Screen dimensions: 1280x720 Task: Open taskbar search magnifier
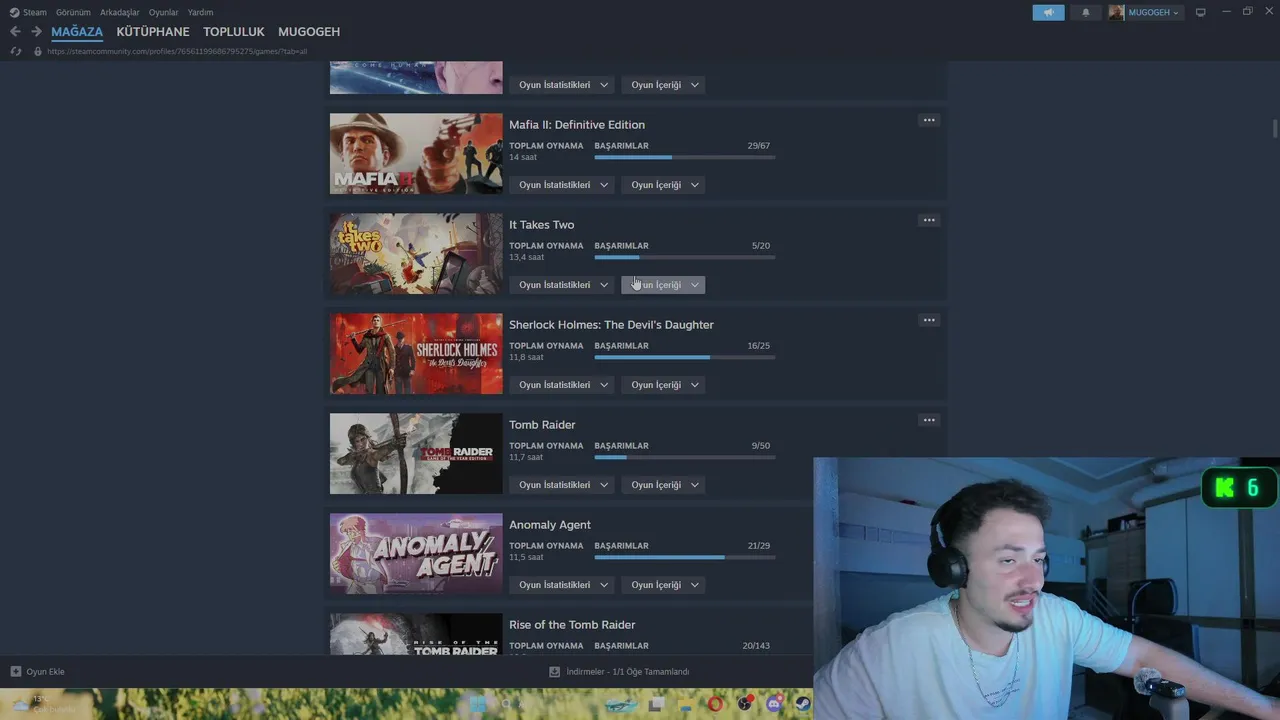pos(507,704)
